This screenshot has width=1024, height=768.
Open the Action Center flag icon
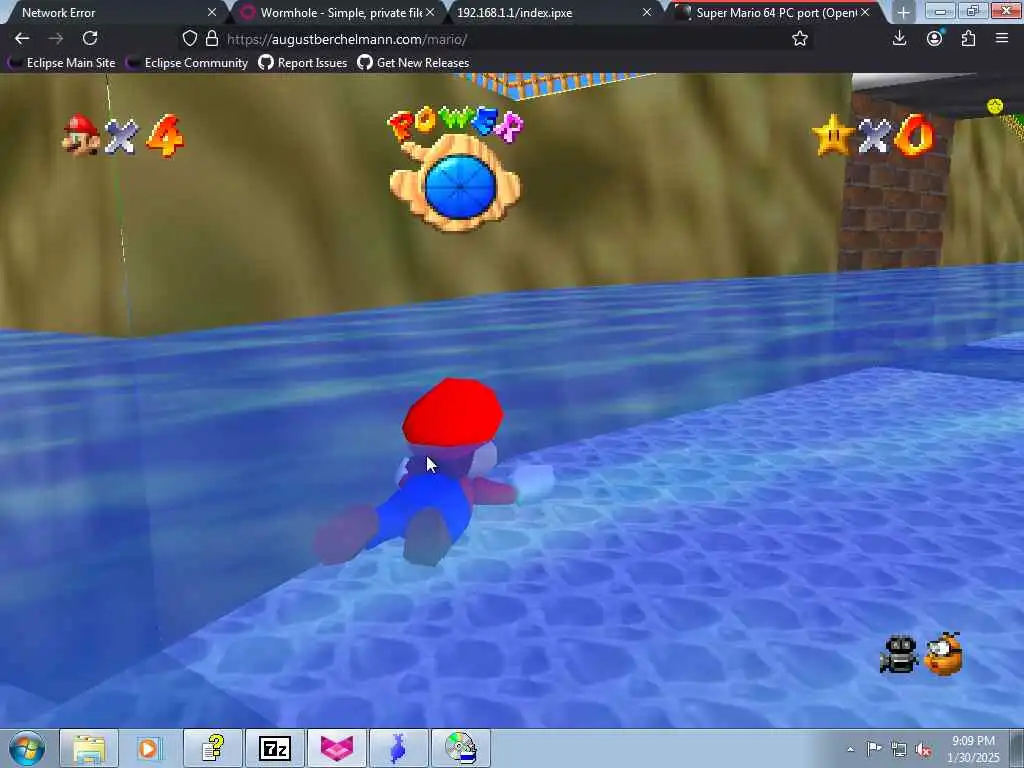pos(874,748)
